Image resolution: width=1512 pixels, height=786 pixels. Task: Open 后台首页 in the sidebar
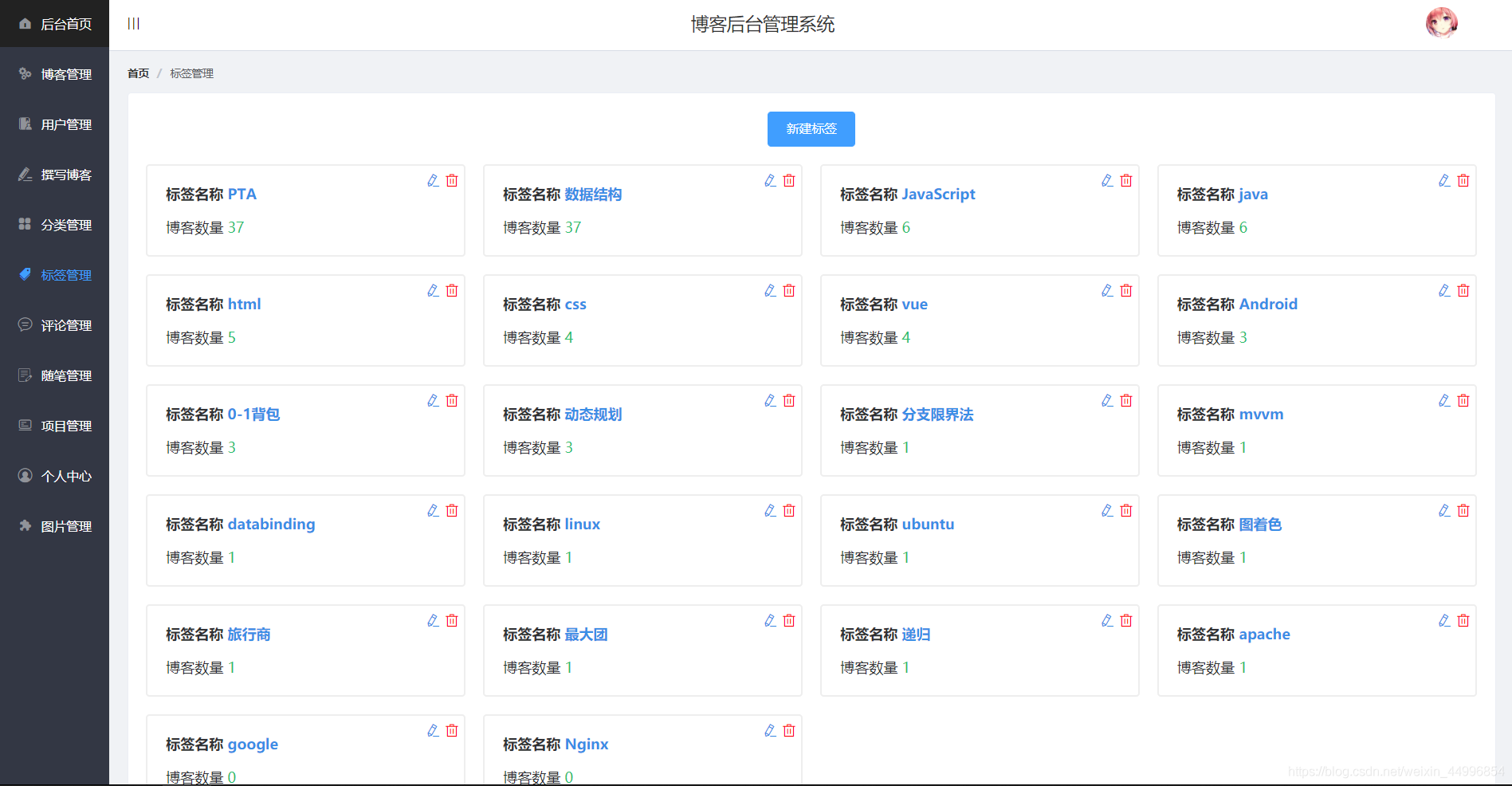click(x=54, y=24)
